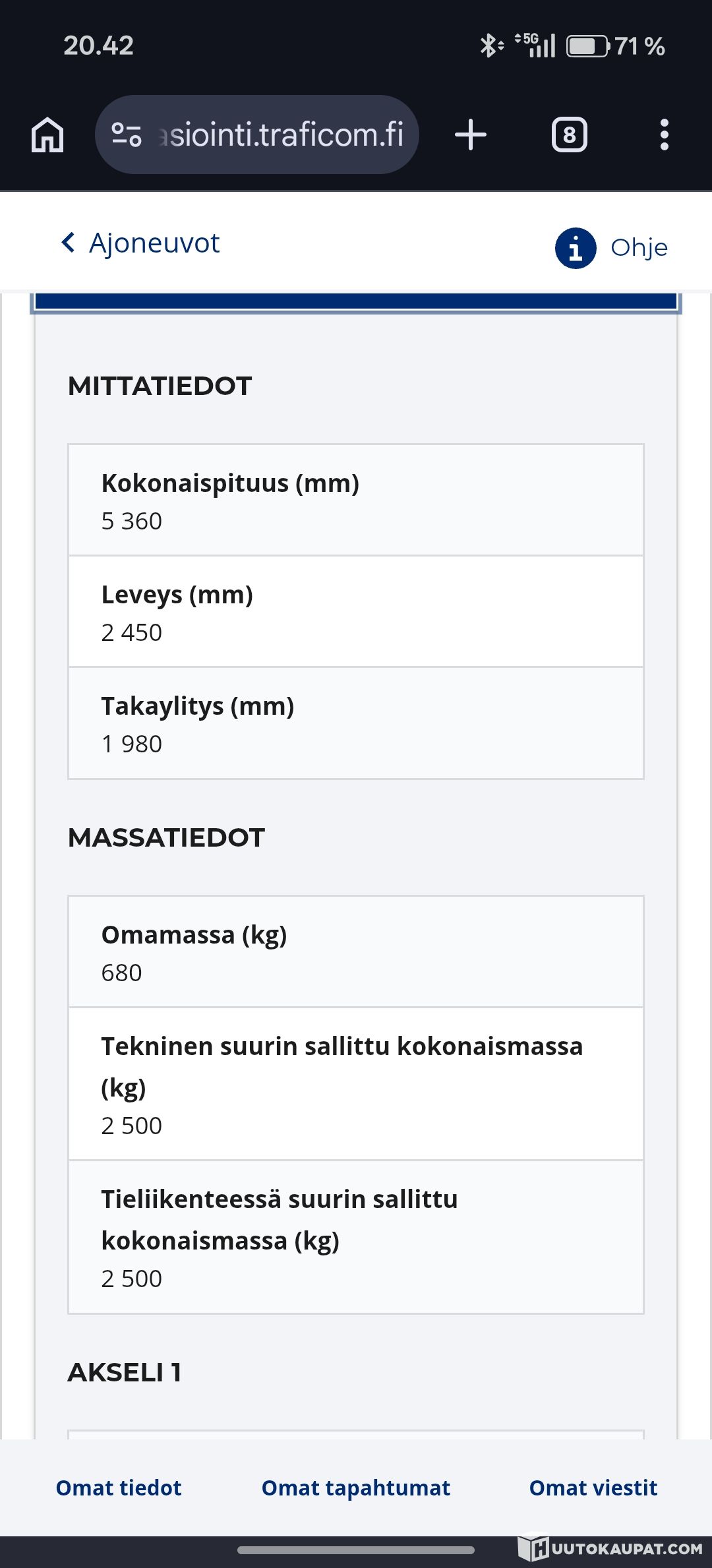The image size is (712, 1568).
Task: Tap the battery indicator in status bar
Action: tap(588, 46)
